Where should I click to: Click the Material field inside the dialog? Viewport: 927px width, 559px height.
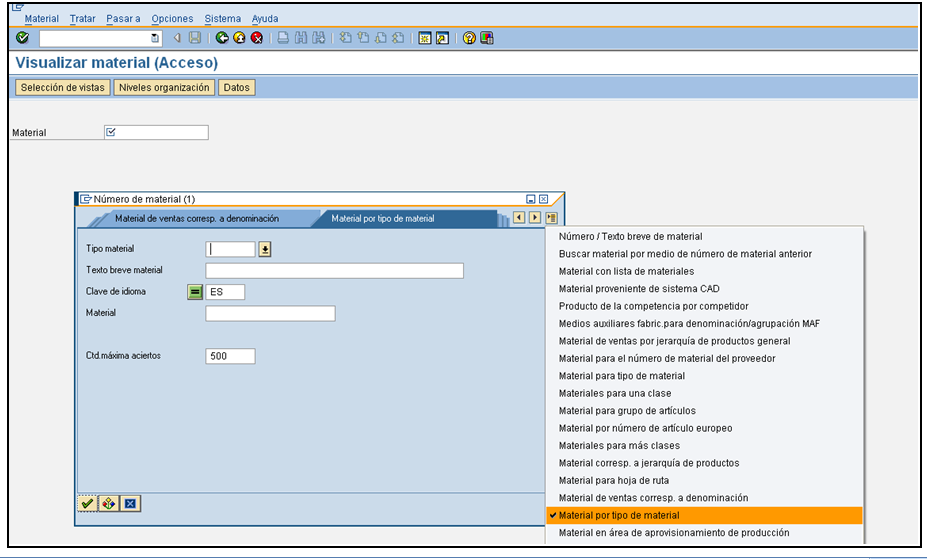pos(270,313)
